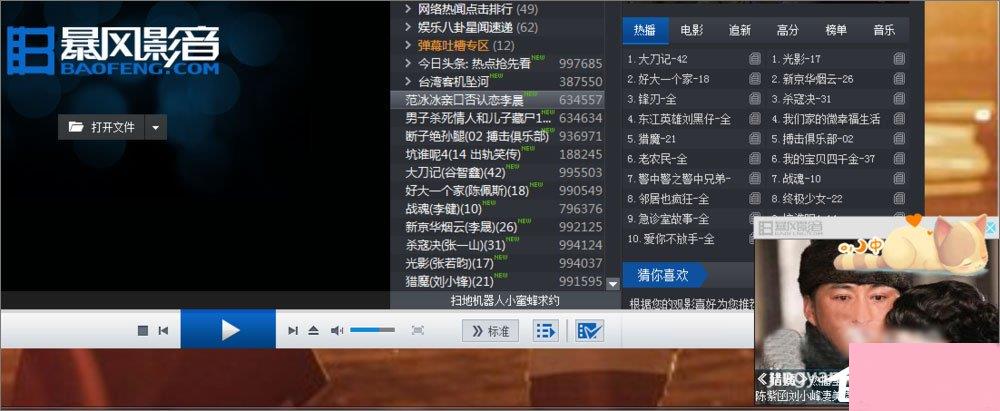Switch to the 热播 tab

point(645,30)
